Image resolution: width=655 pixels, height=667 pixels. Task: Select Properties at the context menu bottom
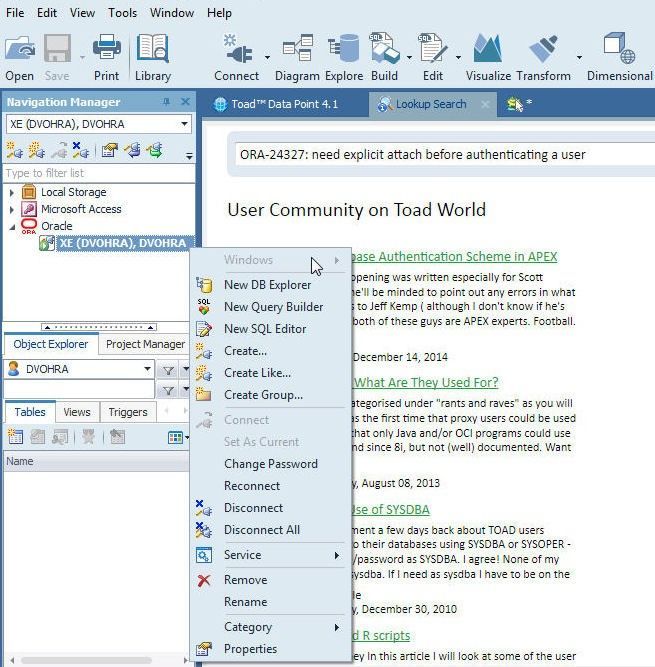[x=271, y=649]
